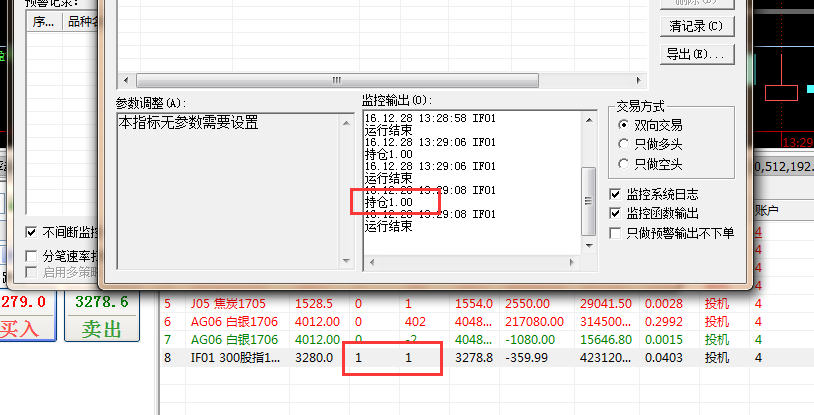Click the 监控输出 vertical scrollbar thumb
This screenshot has width=814, height=415.
pyautogui.click(x=588, y=200)
